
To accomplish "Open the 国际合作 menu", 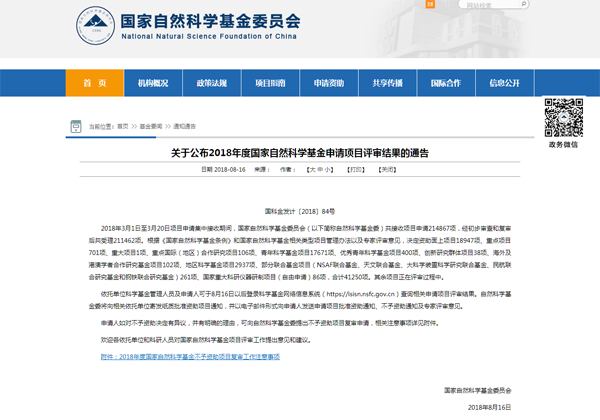I will pos(446,83).
